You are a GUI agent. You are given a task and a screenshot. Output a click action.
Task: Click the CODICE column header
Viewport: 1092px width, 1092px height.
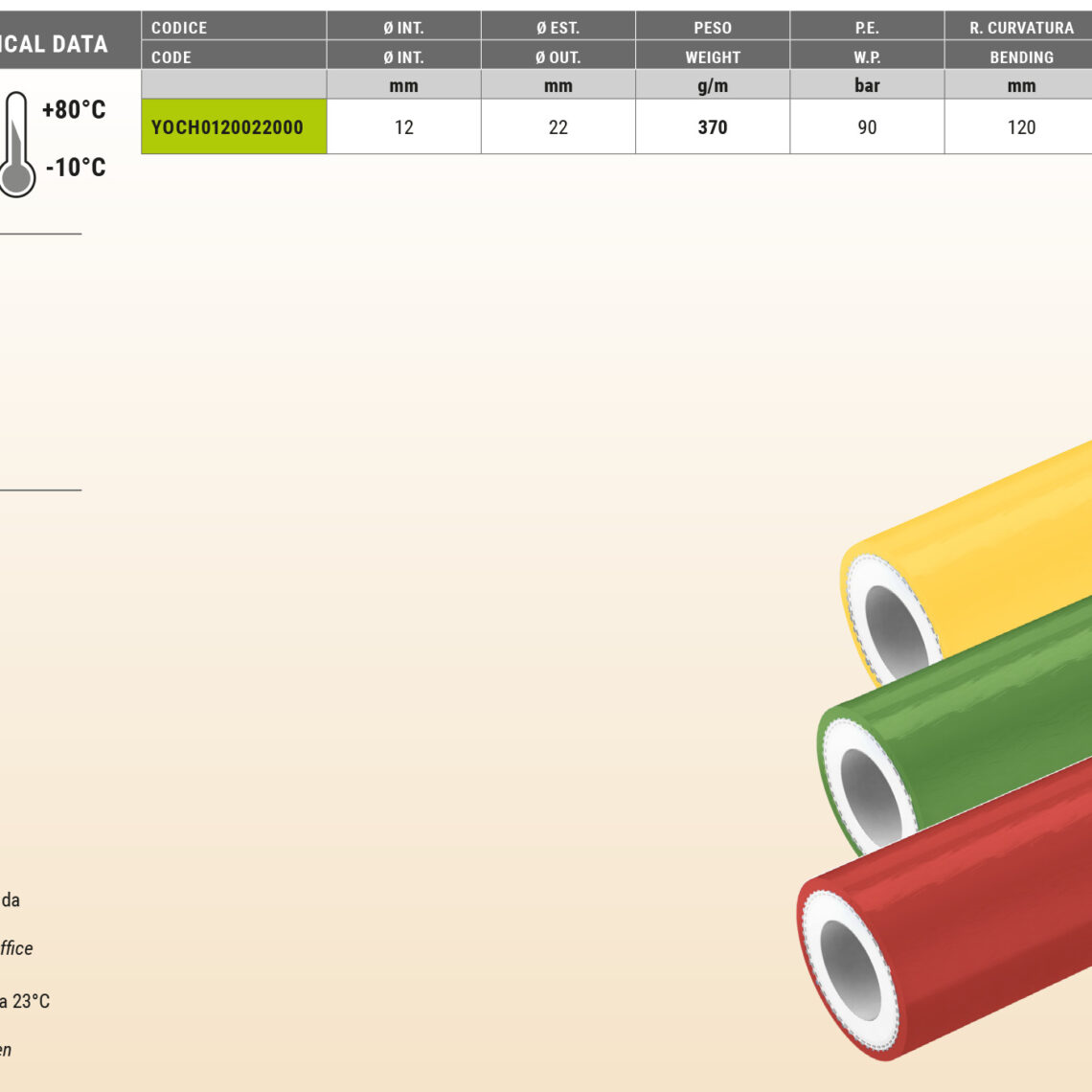pos(179,28)
